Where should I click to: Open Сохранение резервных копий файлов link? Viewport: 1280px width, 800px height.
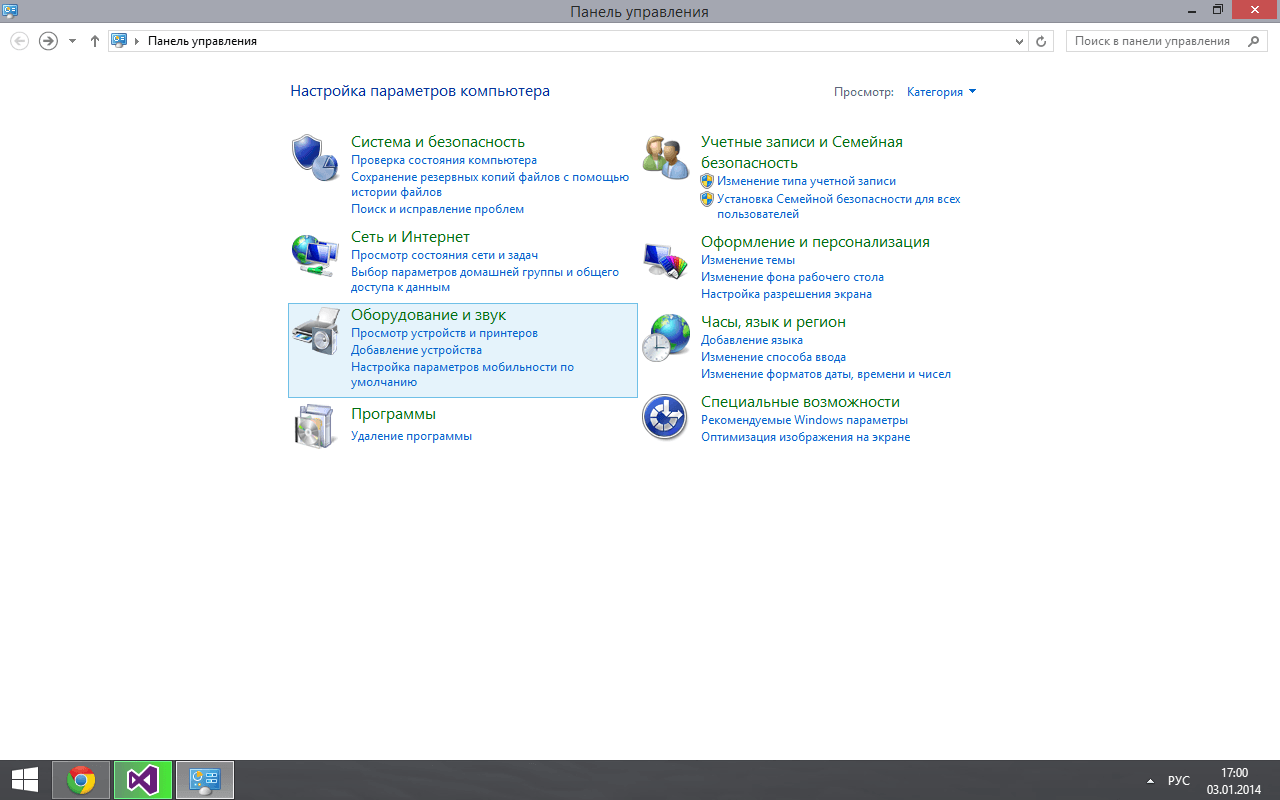490,184
